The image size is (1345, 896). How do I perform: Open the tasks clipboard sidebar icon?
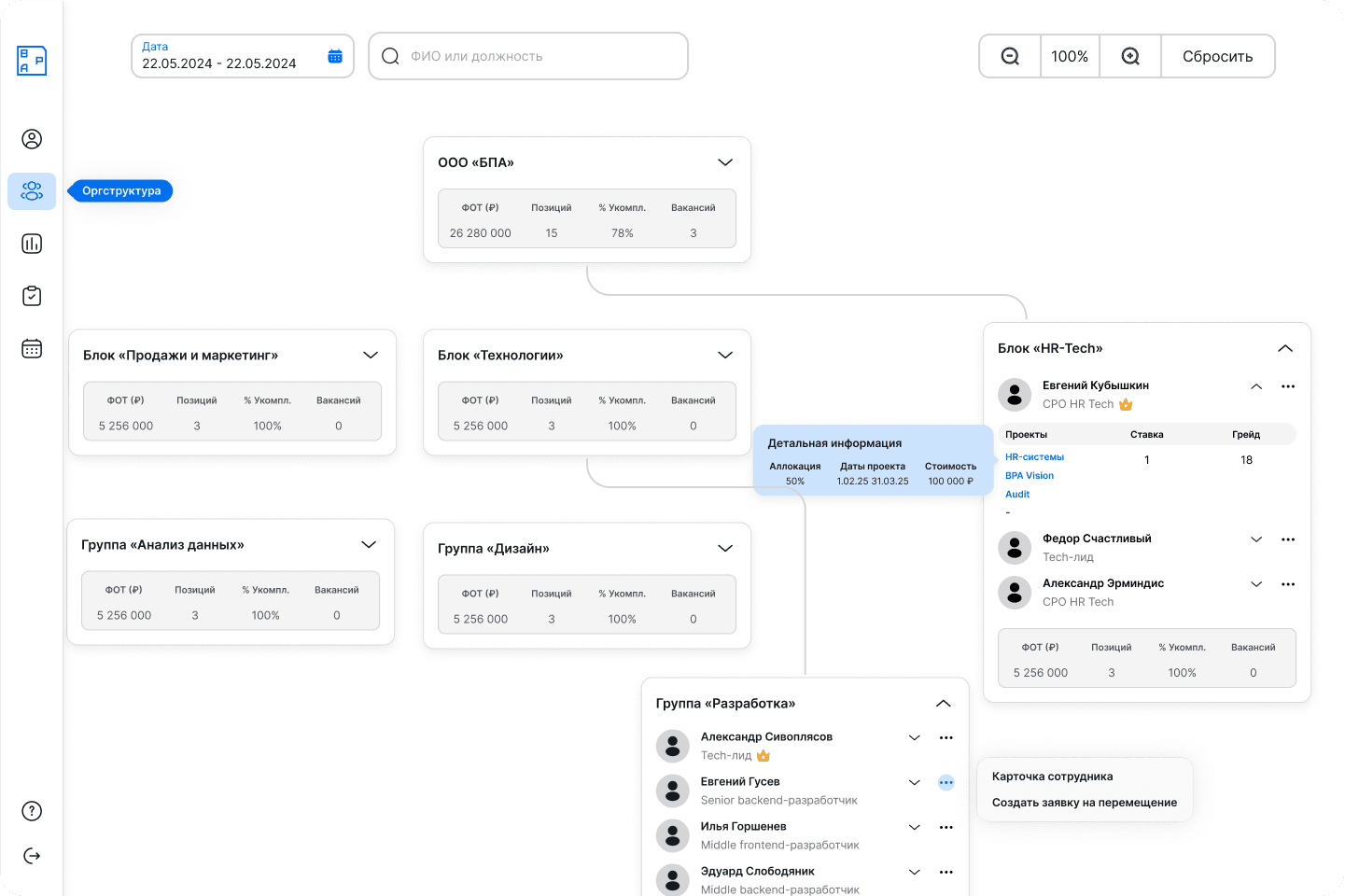[x=32, y=296]
